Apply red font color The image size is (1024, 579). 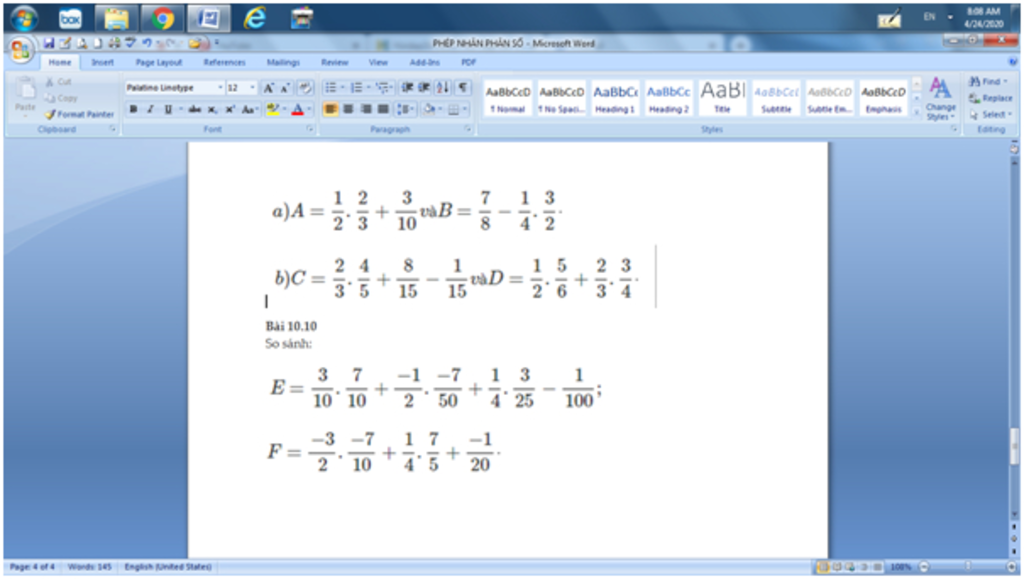click(x=298, y=109)
